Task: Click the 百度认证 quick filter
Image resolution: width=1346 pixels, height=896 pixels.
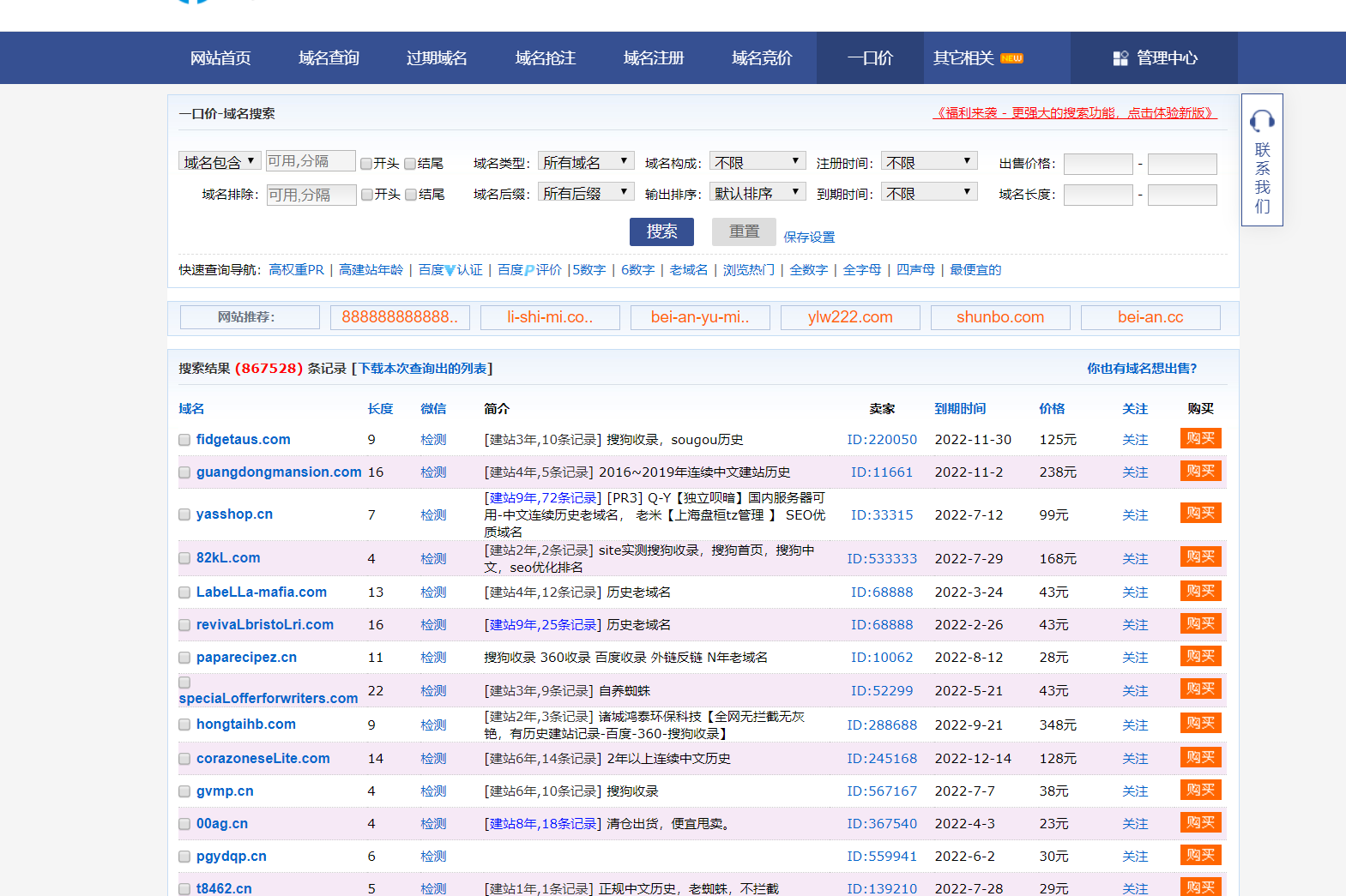Action: 450,270
